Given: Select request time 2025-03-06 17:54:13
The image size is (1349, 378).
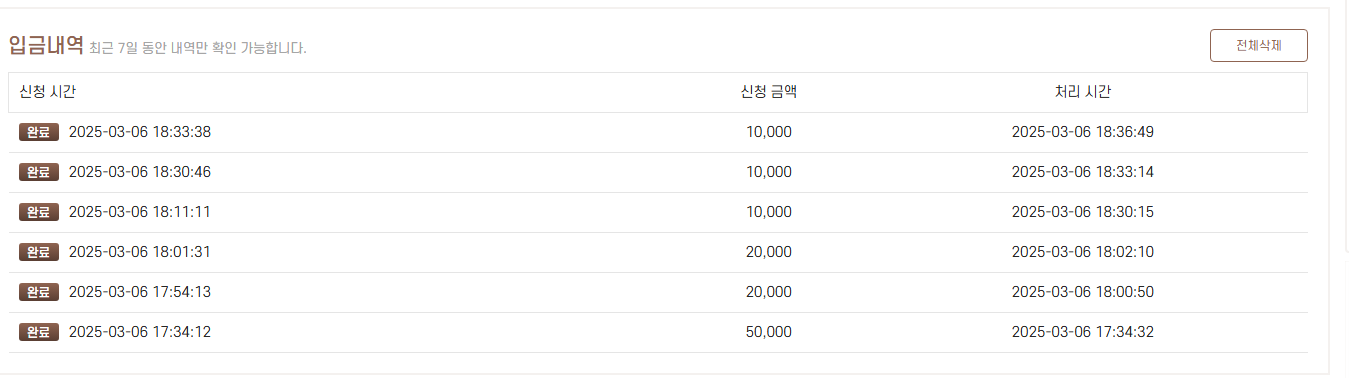Looking at the screenshot, I should pos(140,292).
